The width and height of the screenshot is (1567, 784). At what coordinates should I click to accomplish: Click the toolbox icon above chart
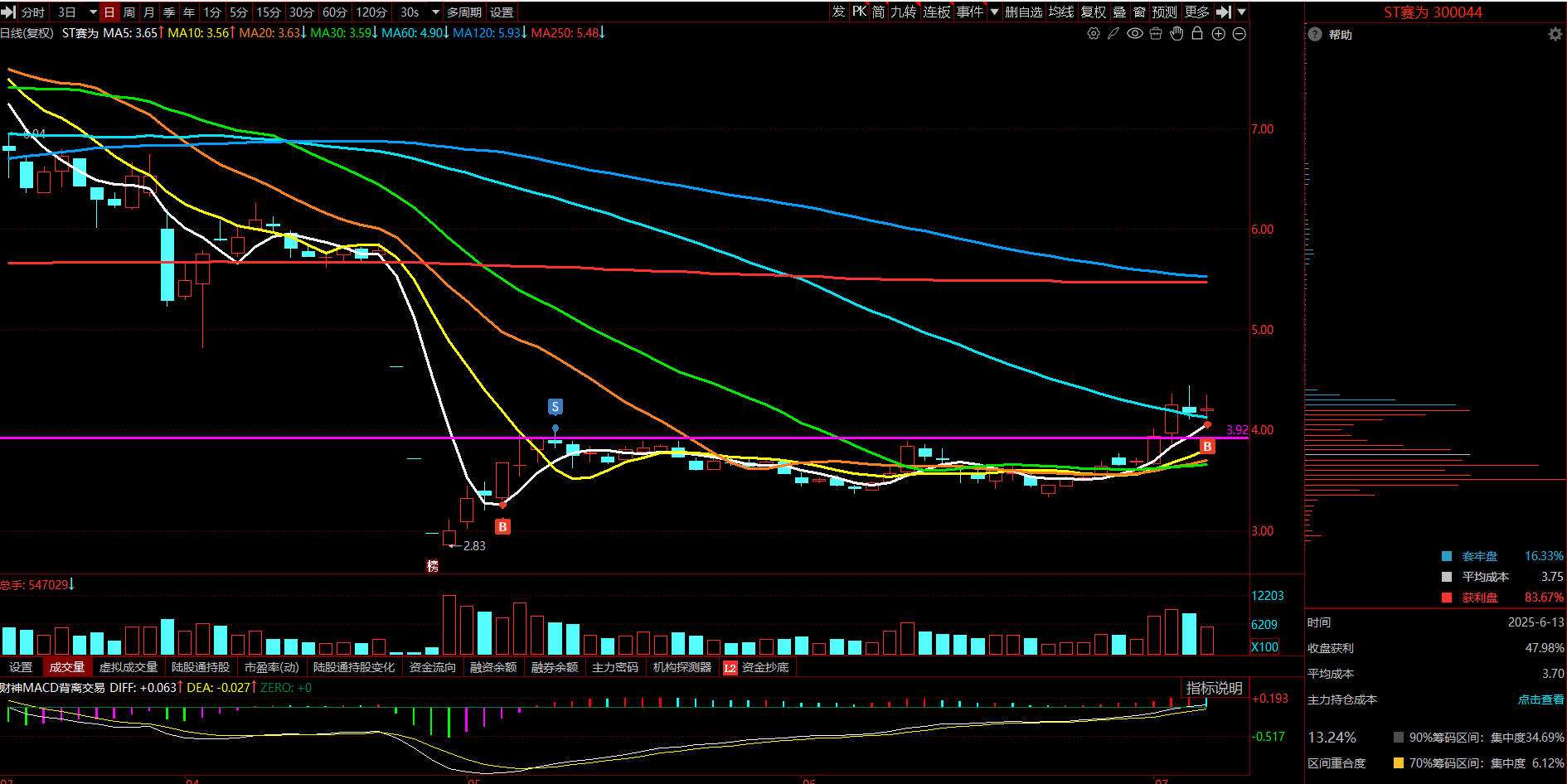(x=1156, y=33)
